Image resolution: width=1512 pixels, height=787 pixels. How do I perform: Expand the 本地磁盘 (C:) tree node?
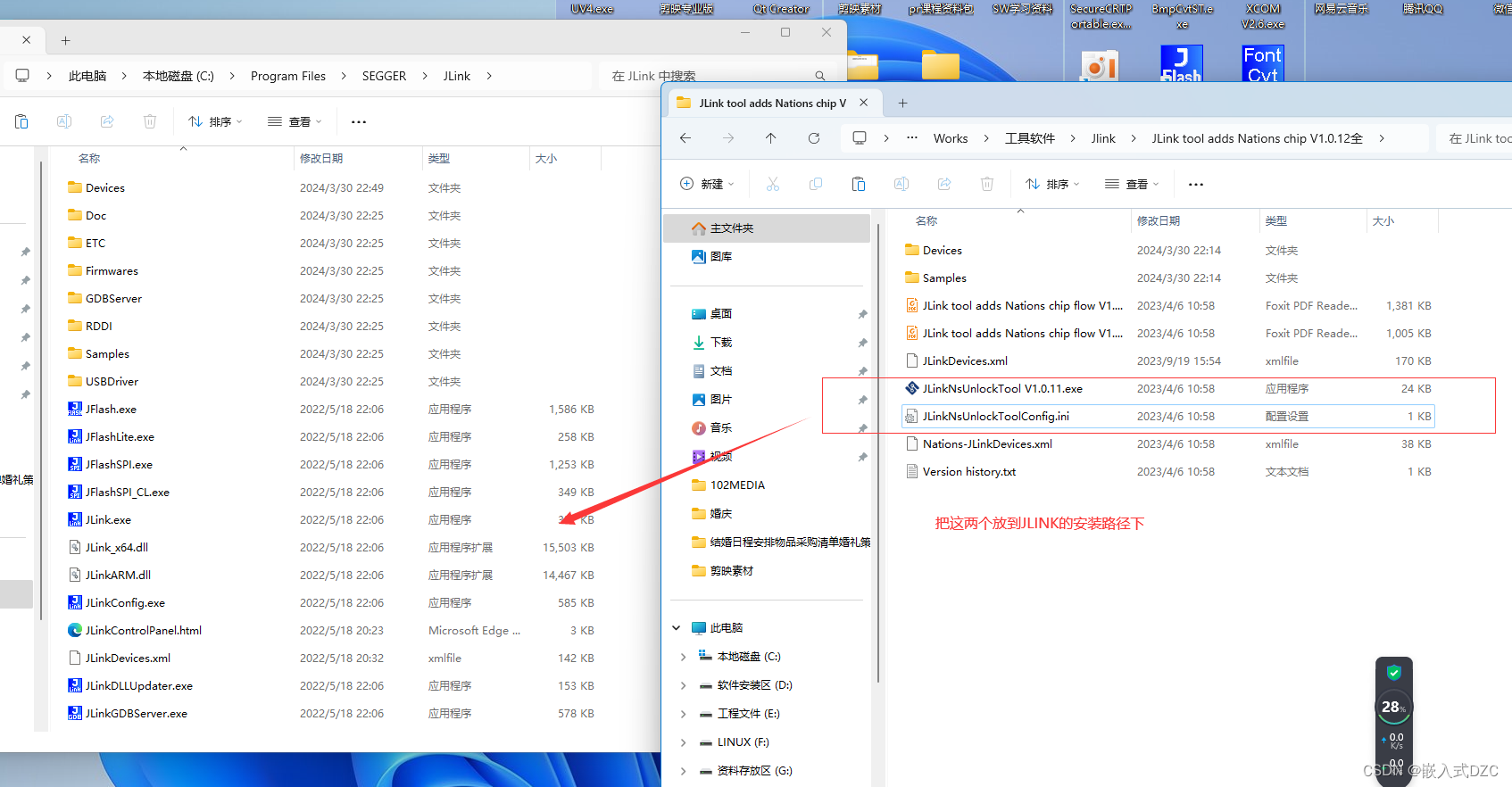coord(684,656)
